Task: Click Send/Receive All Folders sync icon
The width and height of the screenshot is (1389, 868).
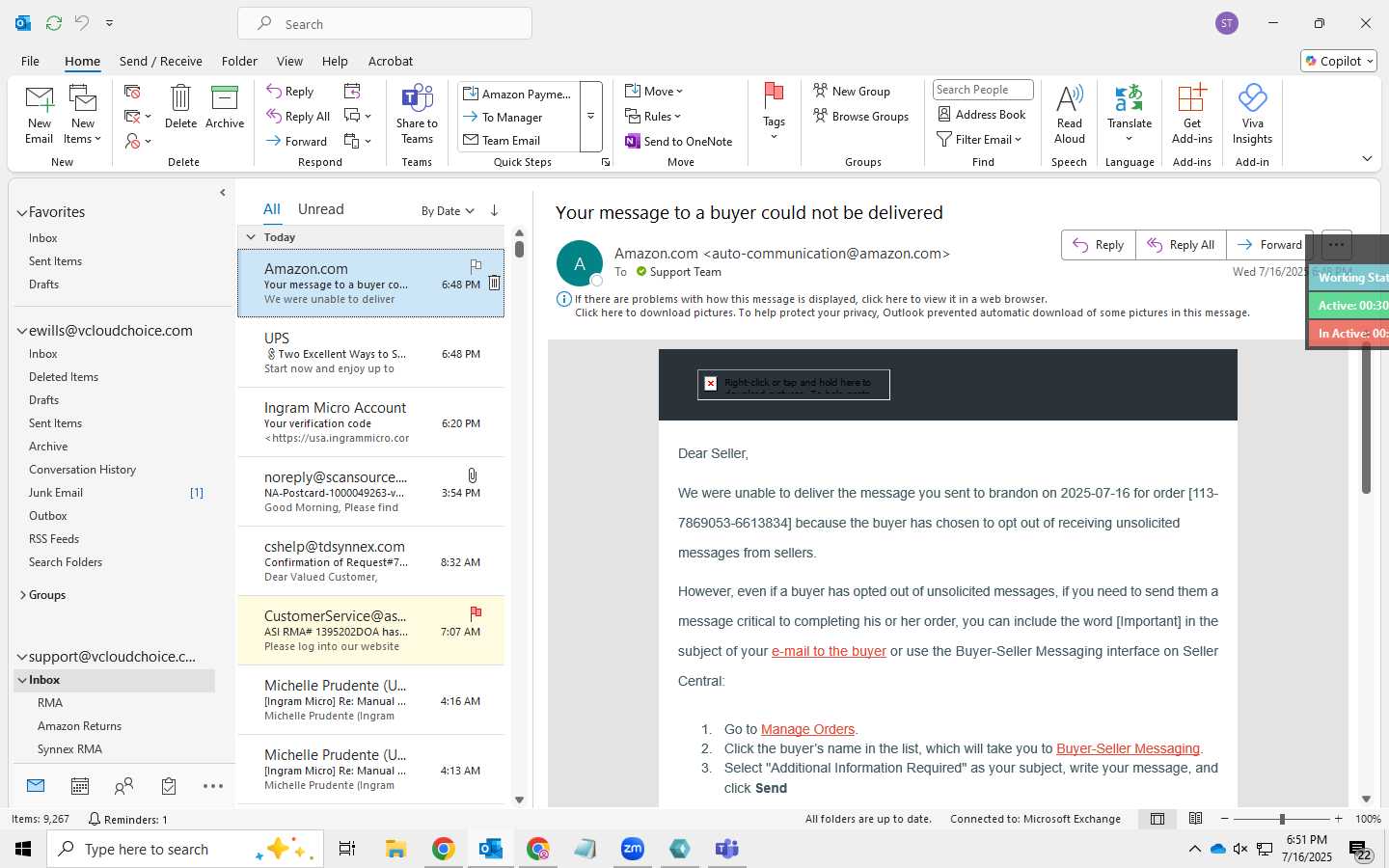Action: coord(54,22)
